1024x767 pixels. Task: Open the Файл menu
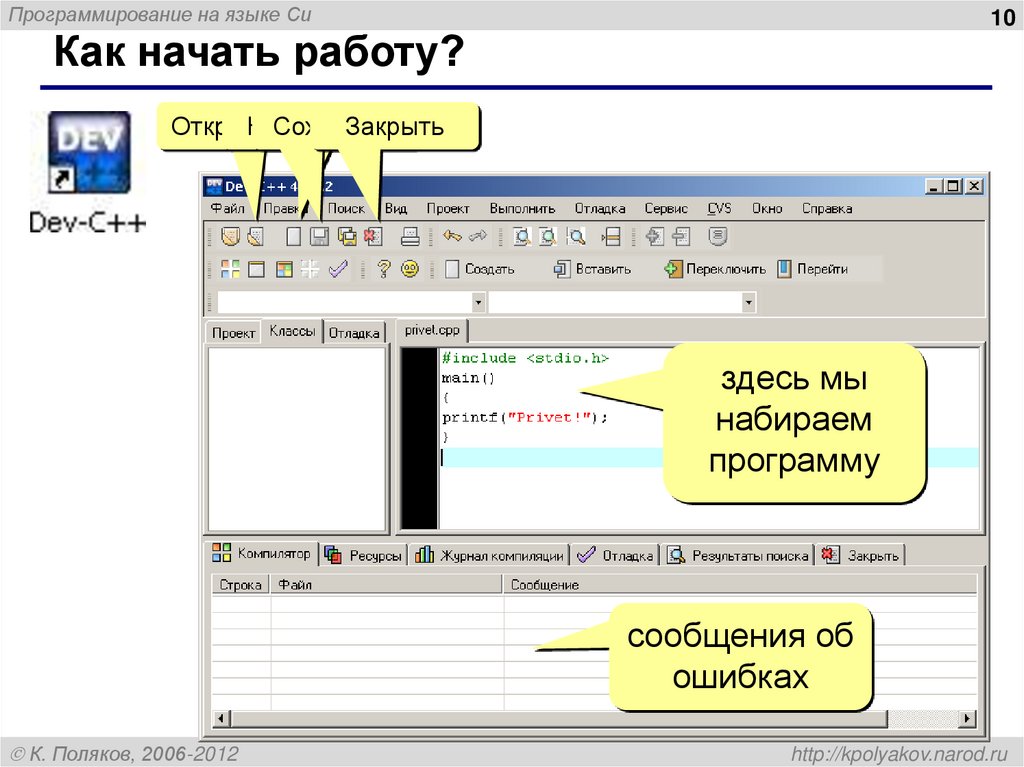tap(227, 208)
